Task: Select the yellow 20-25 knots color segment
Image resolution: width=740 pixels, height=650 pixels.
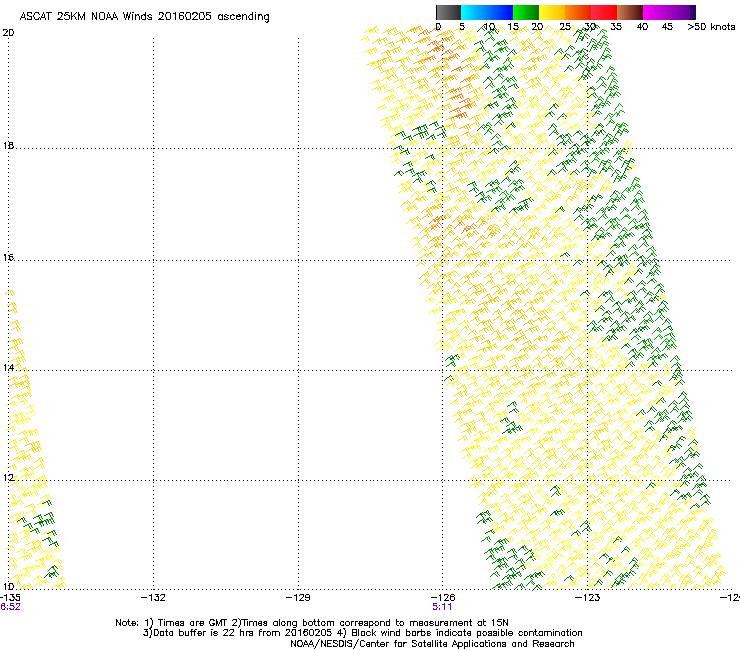Action: pyautogui.click(x=552, y=12)
